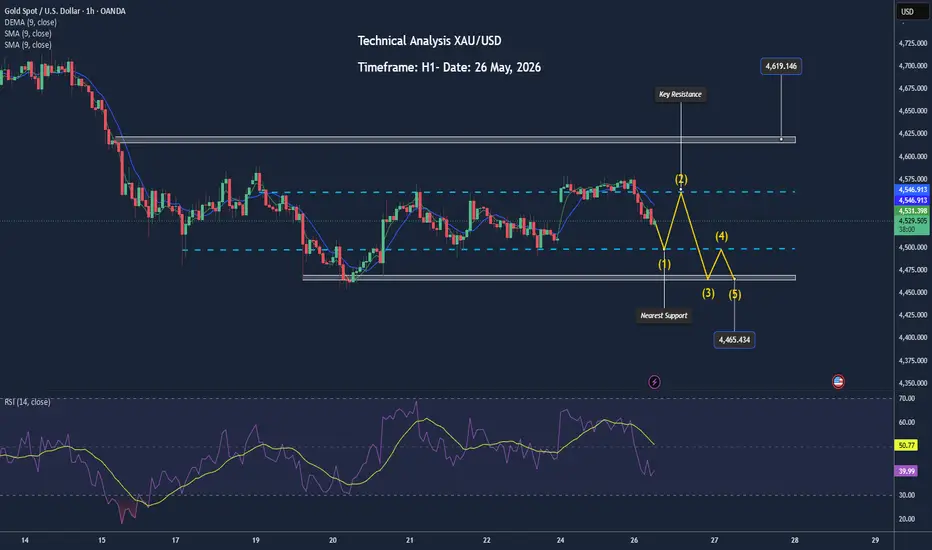The width and height of the screenshot is (932, 550).
Task: Click the 4,700.000 price axis label
Action: [912, 65]
